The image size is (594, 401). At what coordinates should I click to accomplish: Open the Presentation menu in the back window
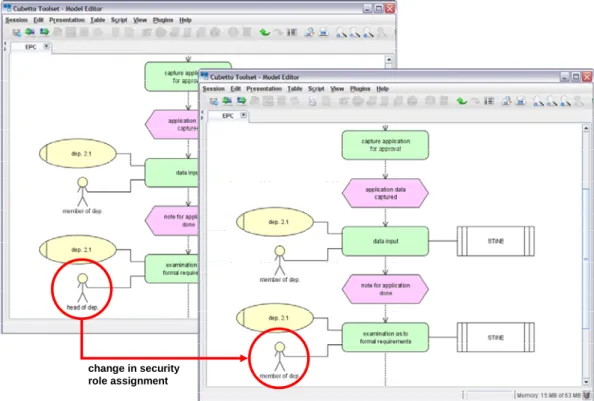click(x=67, y=20)
